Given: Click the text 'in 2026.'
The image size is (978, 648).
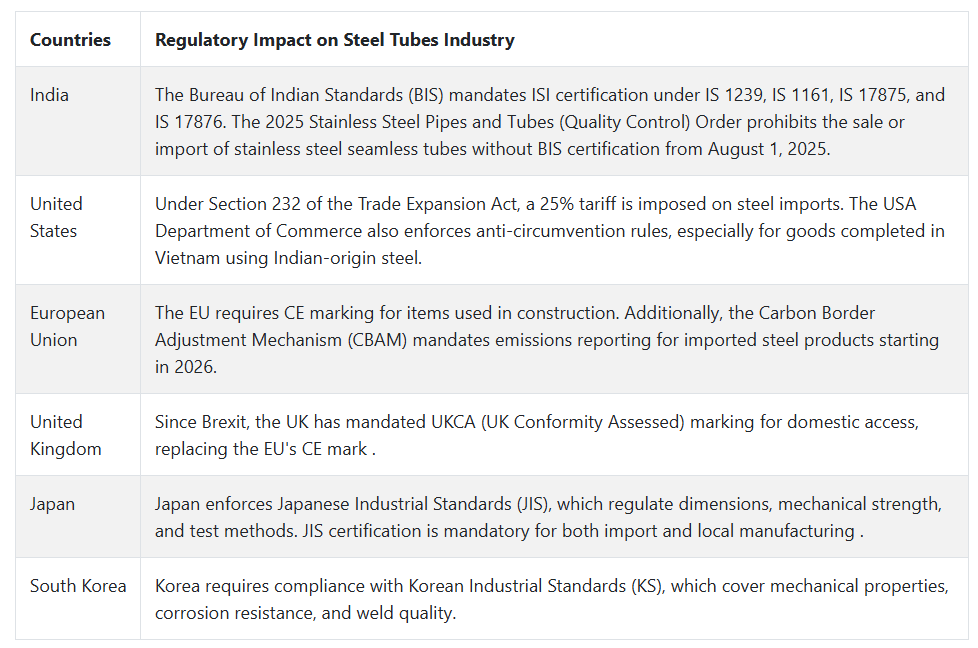Looking at the screenshot, I should 186,367.
